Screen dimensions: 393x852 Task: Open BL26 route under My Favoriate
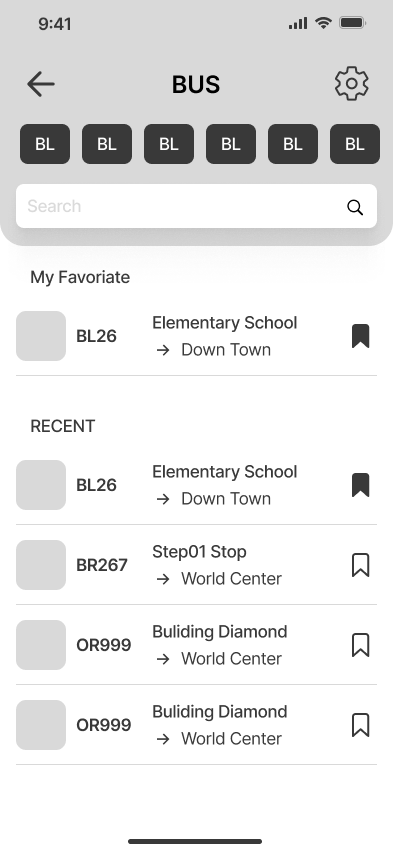coord(196,336)
